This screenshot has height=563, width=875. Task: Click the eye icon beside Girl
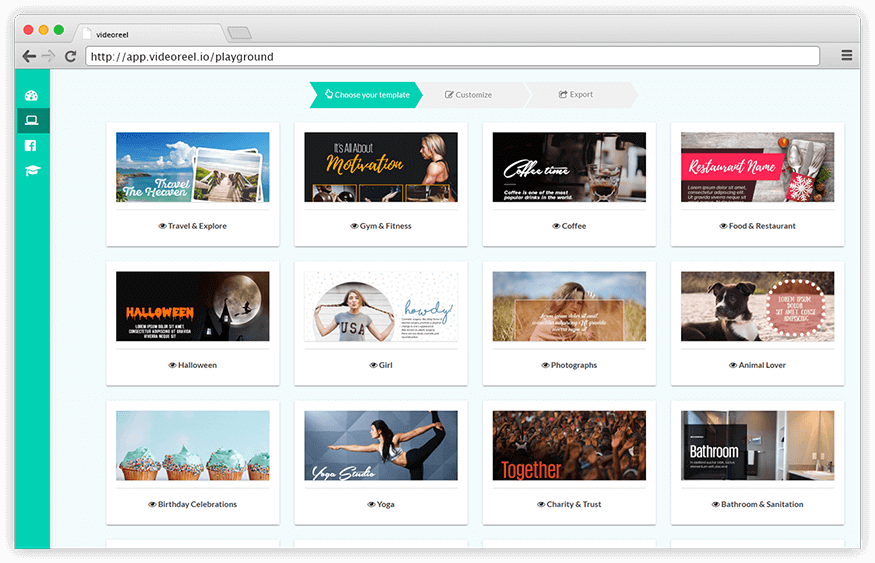373,365
